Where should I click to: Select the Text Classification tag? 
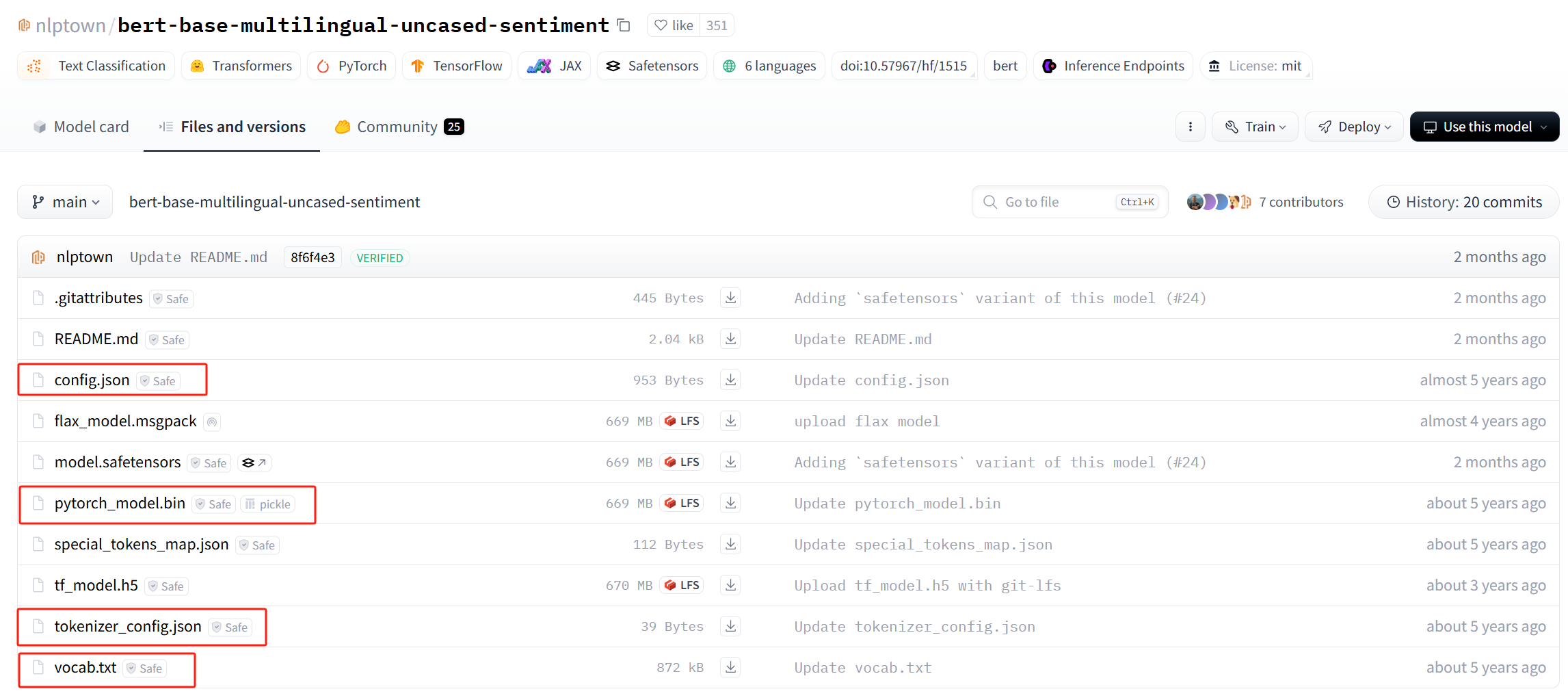coord(96,66)
